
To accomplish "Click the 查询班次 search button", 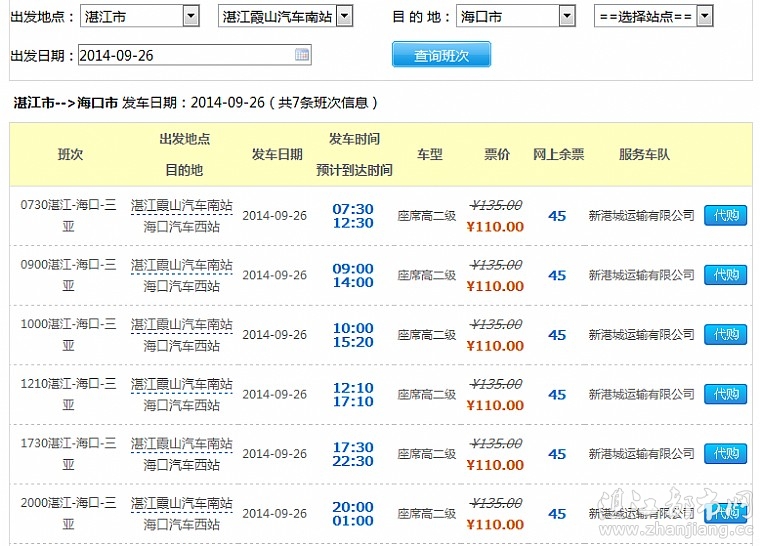I will (441, 55).
